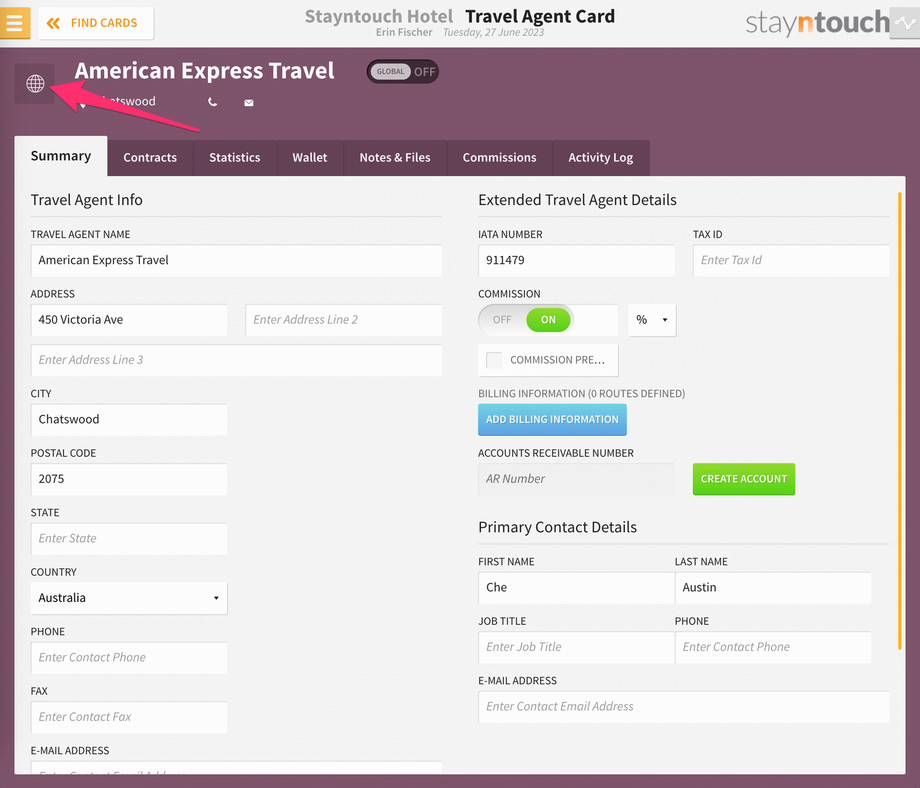
Task: Click the Fax input field
Action: (129, 717)
